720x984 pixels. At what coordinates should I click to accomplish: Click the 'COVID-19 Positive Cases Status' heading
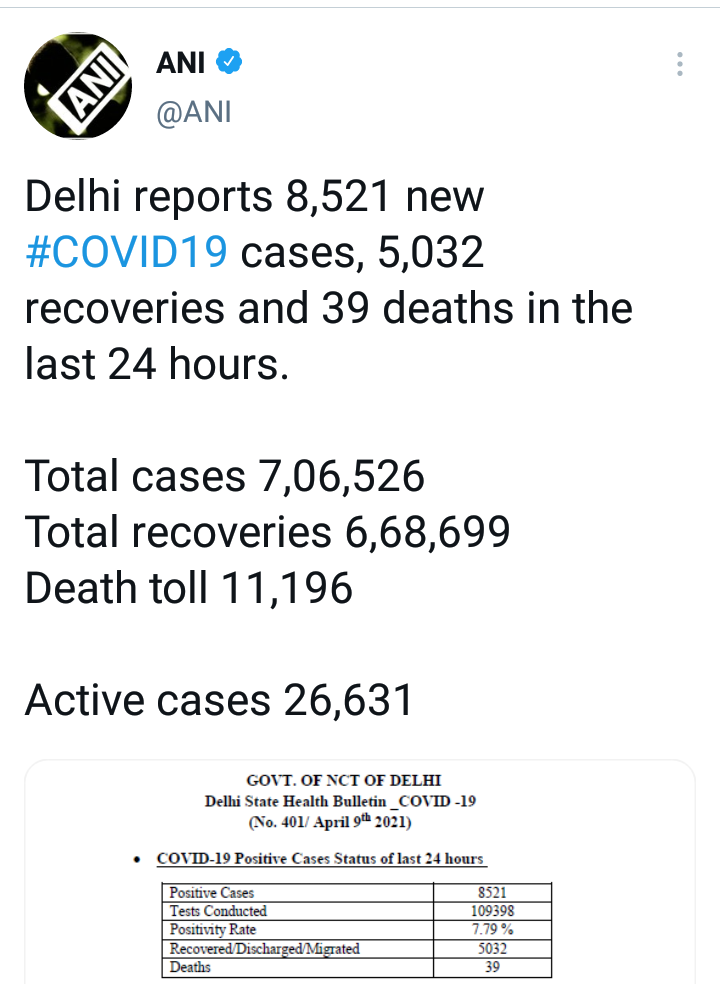[321, 859]
